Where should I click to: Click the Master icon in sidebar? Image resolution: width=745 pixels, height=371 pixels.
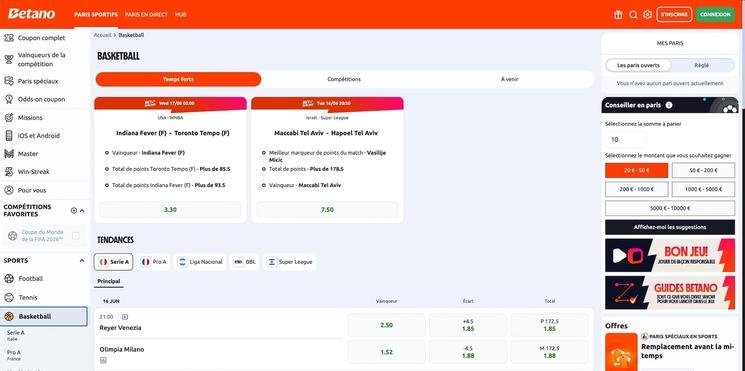(x=9, y=153)
